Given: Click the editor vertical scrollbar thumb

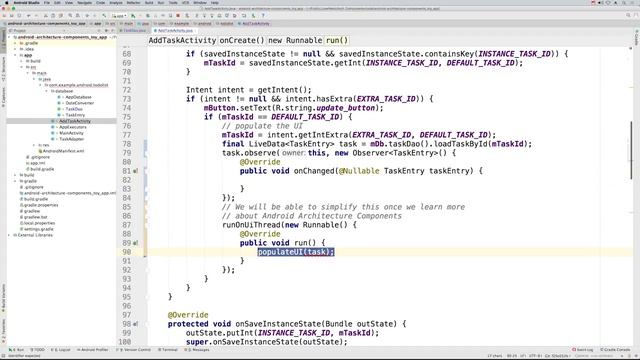Looking at the screenshot, I should (631, 150).
